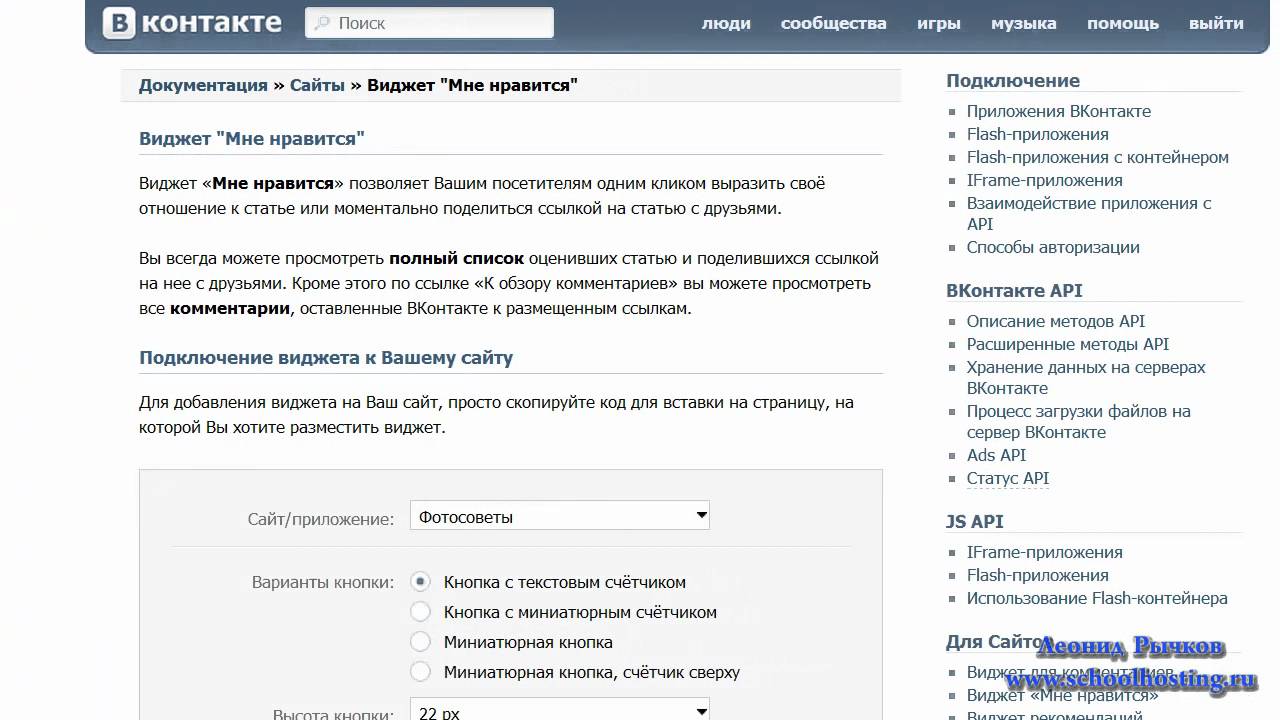
Task: Open Хранение данных на серверах ВКонтакте link
Action: click(x=1086, y=377)
